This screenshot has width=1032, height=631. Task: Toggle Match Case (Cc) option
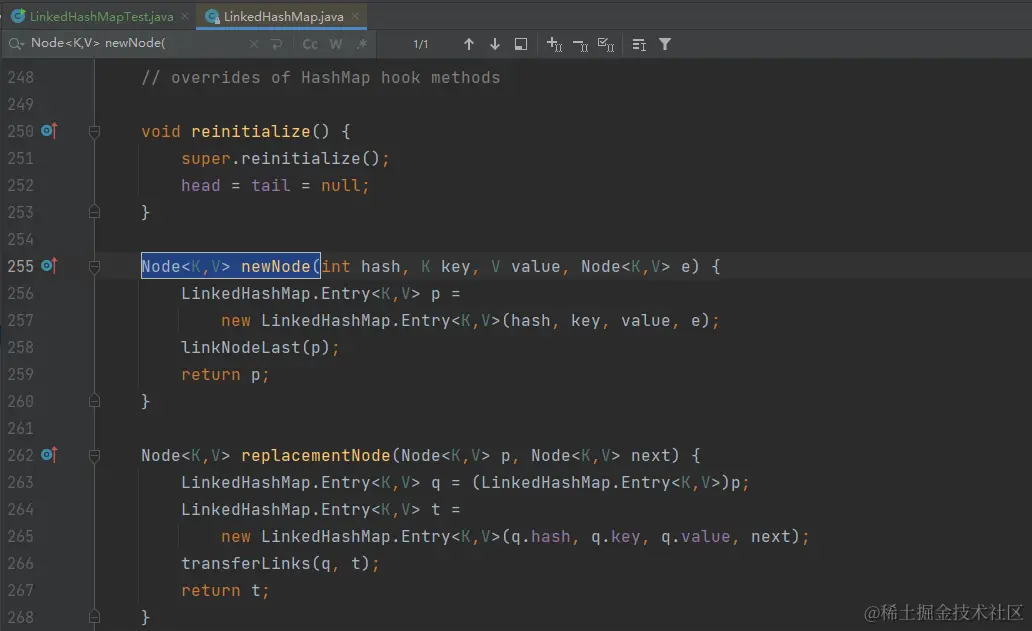(310, 44)
